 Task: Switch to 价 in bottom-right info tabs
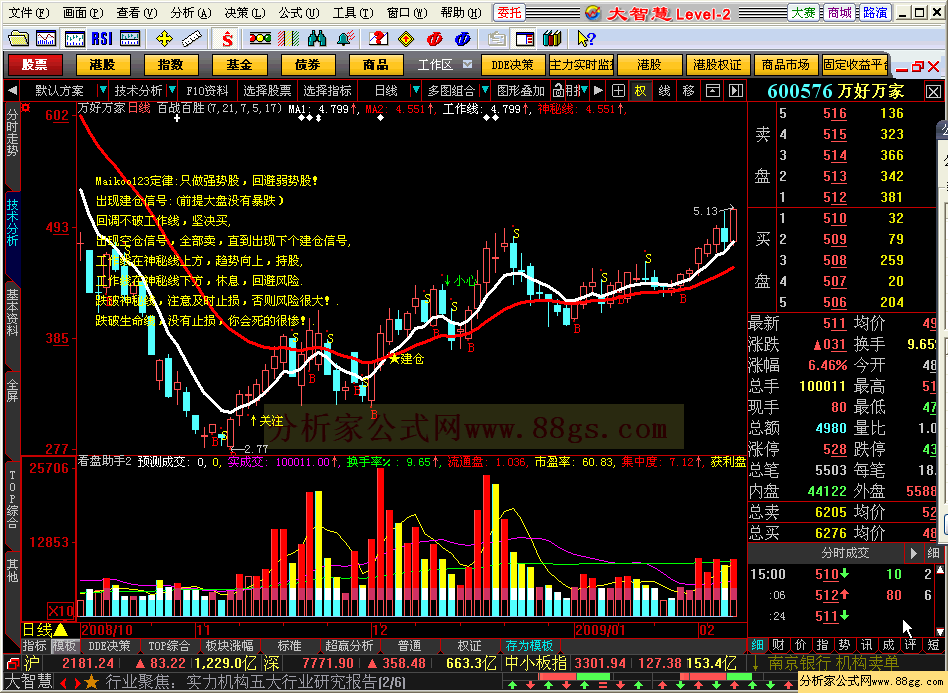click(x=800, y=645)
